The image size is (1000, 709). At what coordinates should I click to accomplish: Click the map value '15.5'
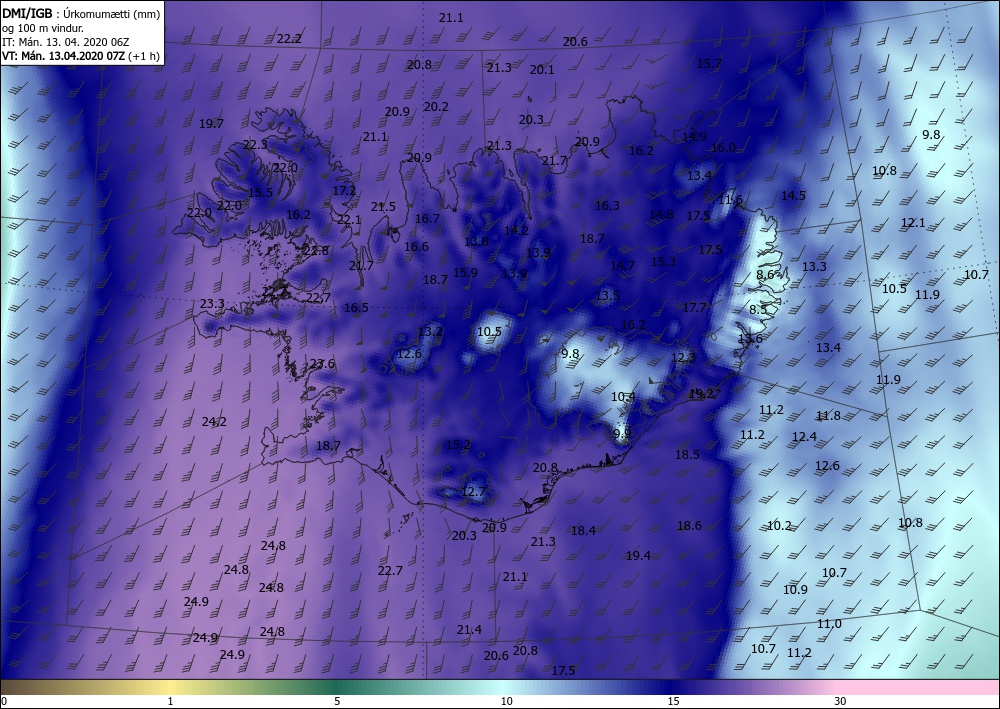click(260, 193)
